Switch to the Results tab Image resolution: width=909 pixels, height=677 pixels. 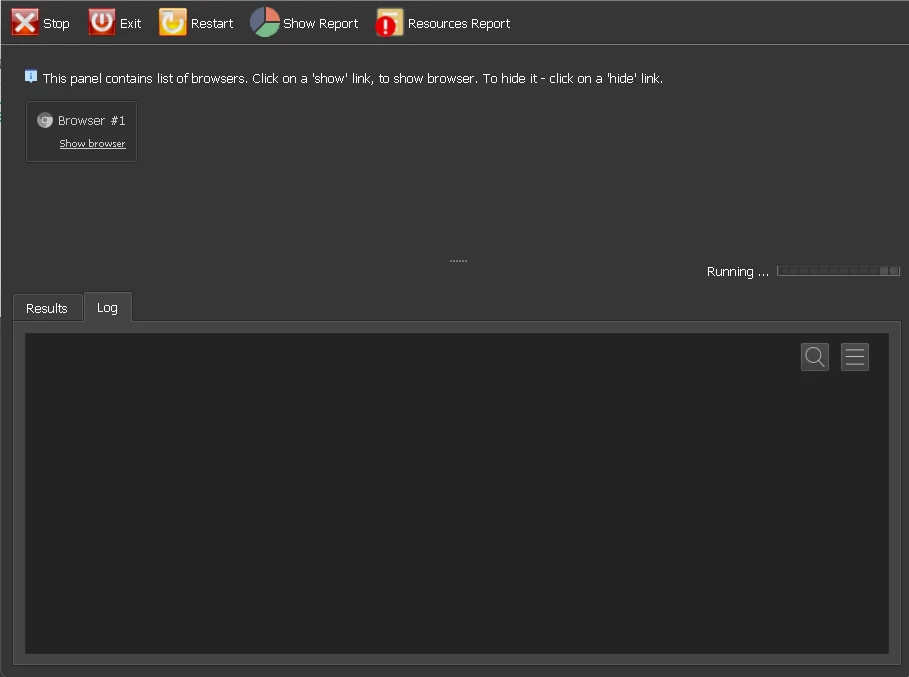(x=47, y=308)
